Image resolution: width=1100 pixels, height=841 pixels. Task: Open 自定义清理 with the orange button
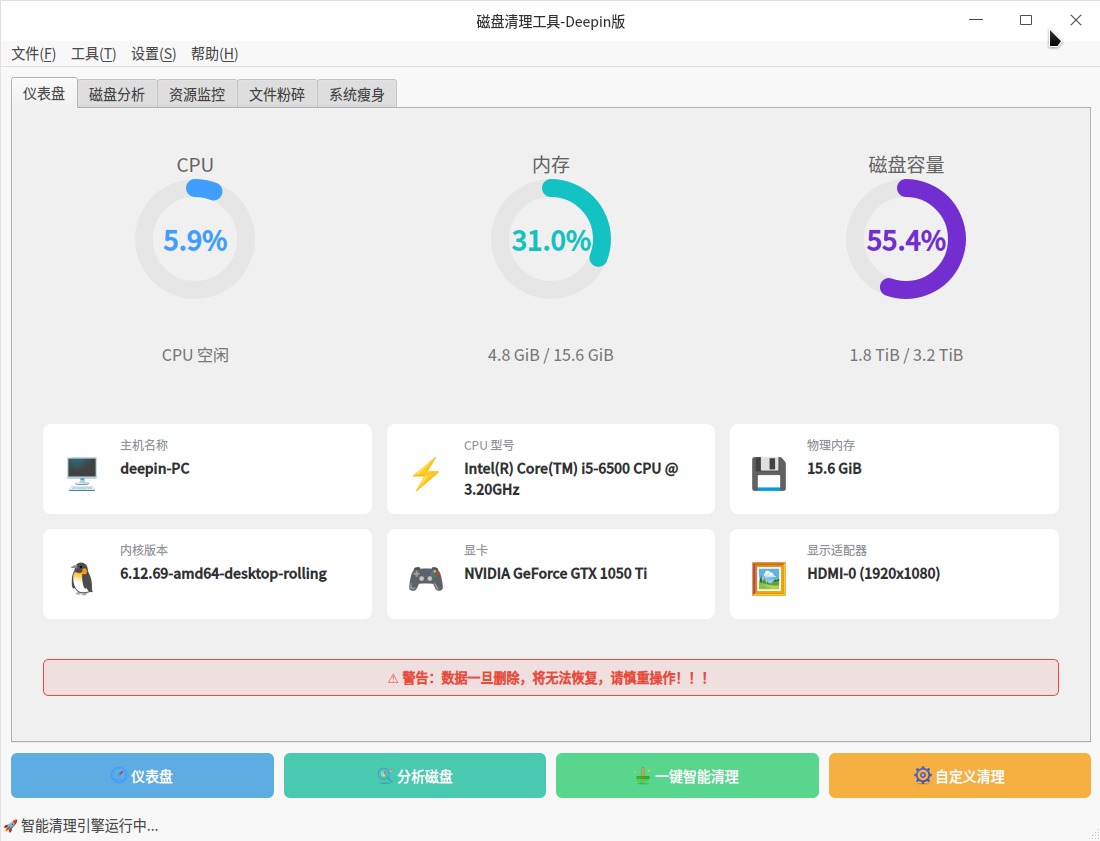[x=960, y=776]
